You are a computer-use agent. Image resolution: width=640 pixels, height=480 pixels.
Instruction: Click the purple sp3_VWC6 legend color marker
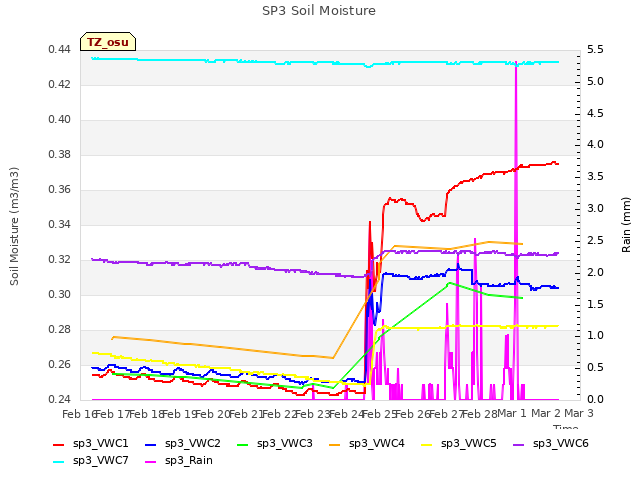519,444
